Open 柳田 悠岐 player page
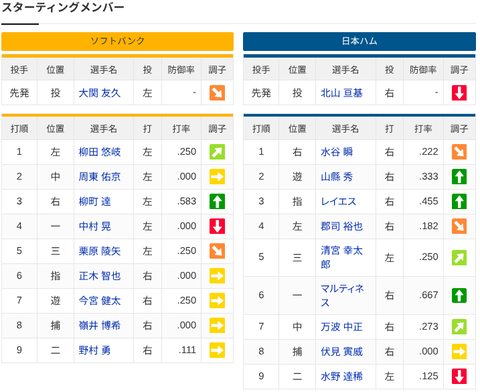Image resolution: width=480 pixels, height=392 pixels. click(x=99, y=152)
